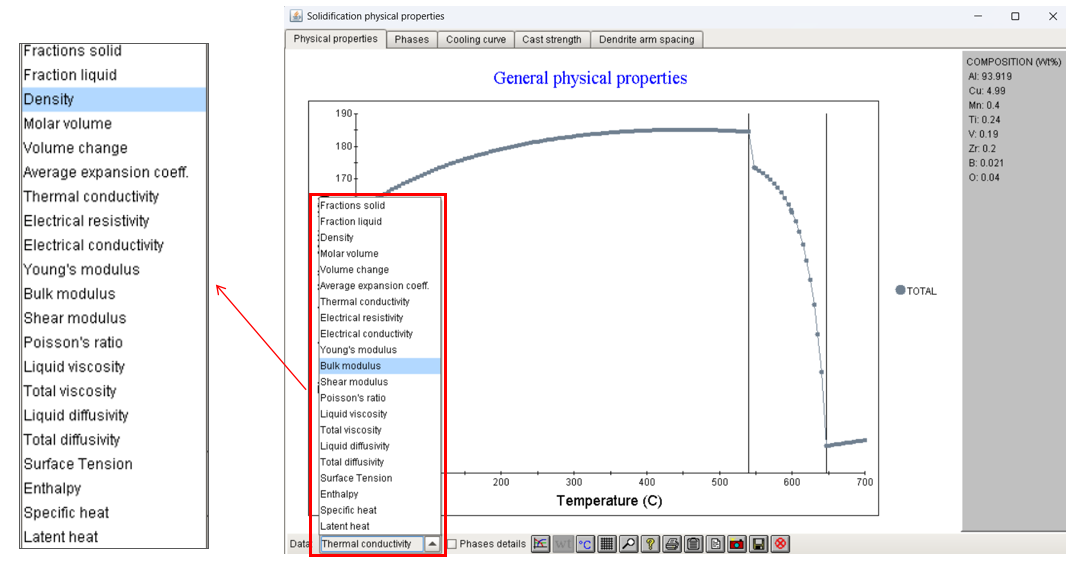
Task: Take snapshot with the camera icon
Action: pyautogui.click(x=738, y=544)
